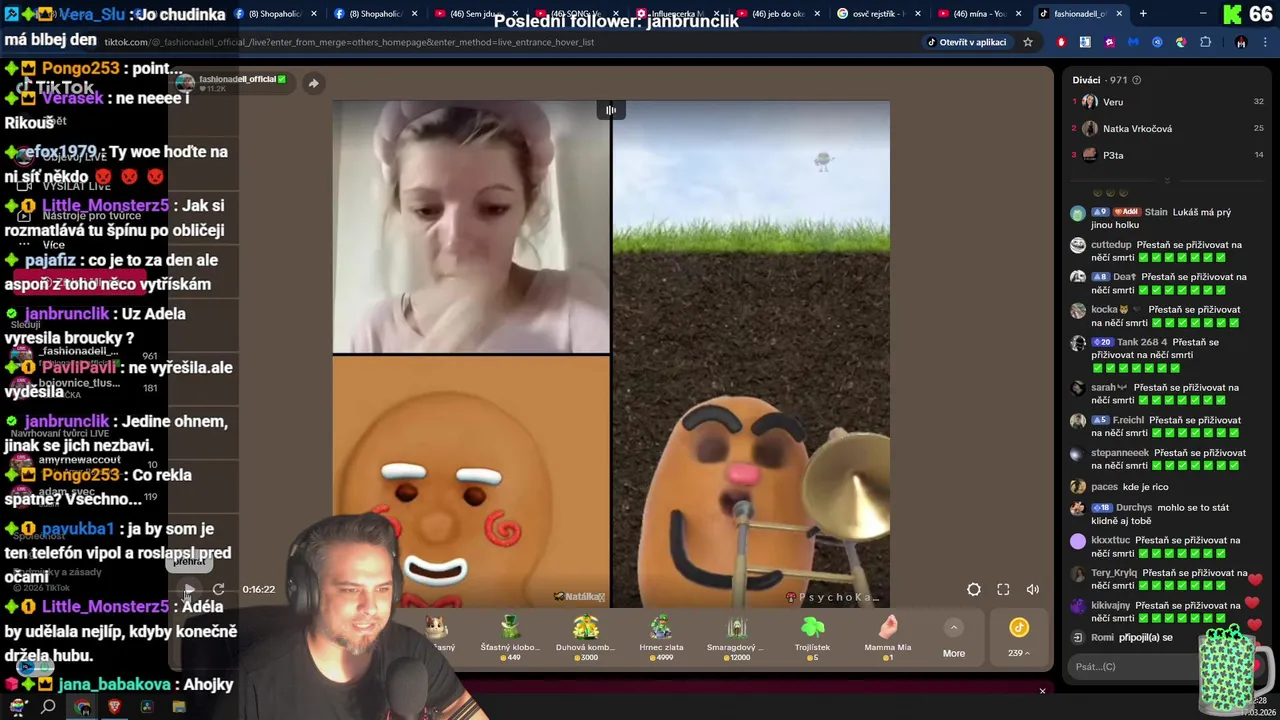The height and width of the screenshot is (720, 1280).
Task: Open the Šťastný klobouk gift costing 449 coins
Action: [510, 637]
